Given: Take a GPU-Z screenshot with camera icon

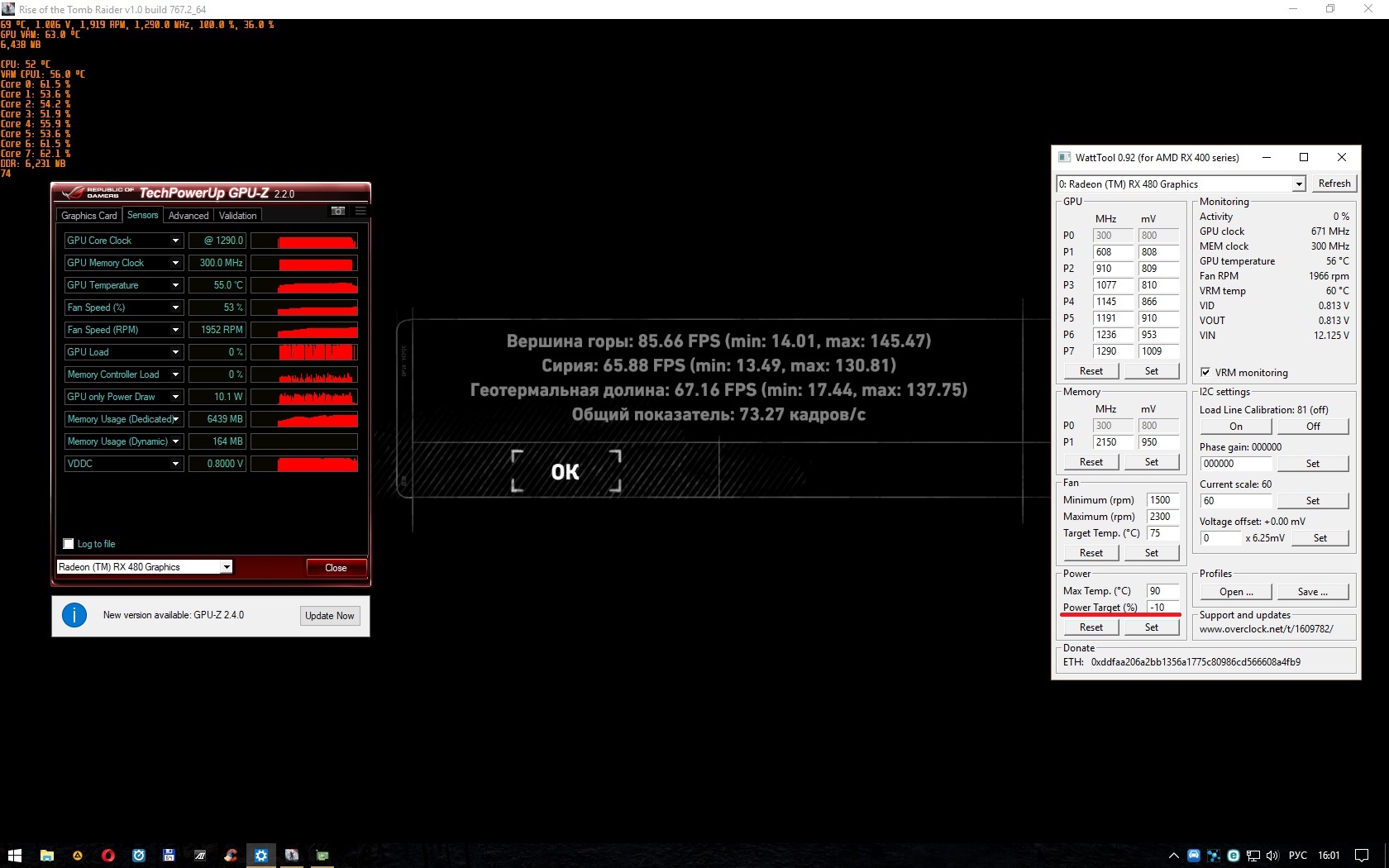Looking at the screenshot, I should pos(338,211).
